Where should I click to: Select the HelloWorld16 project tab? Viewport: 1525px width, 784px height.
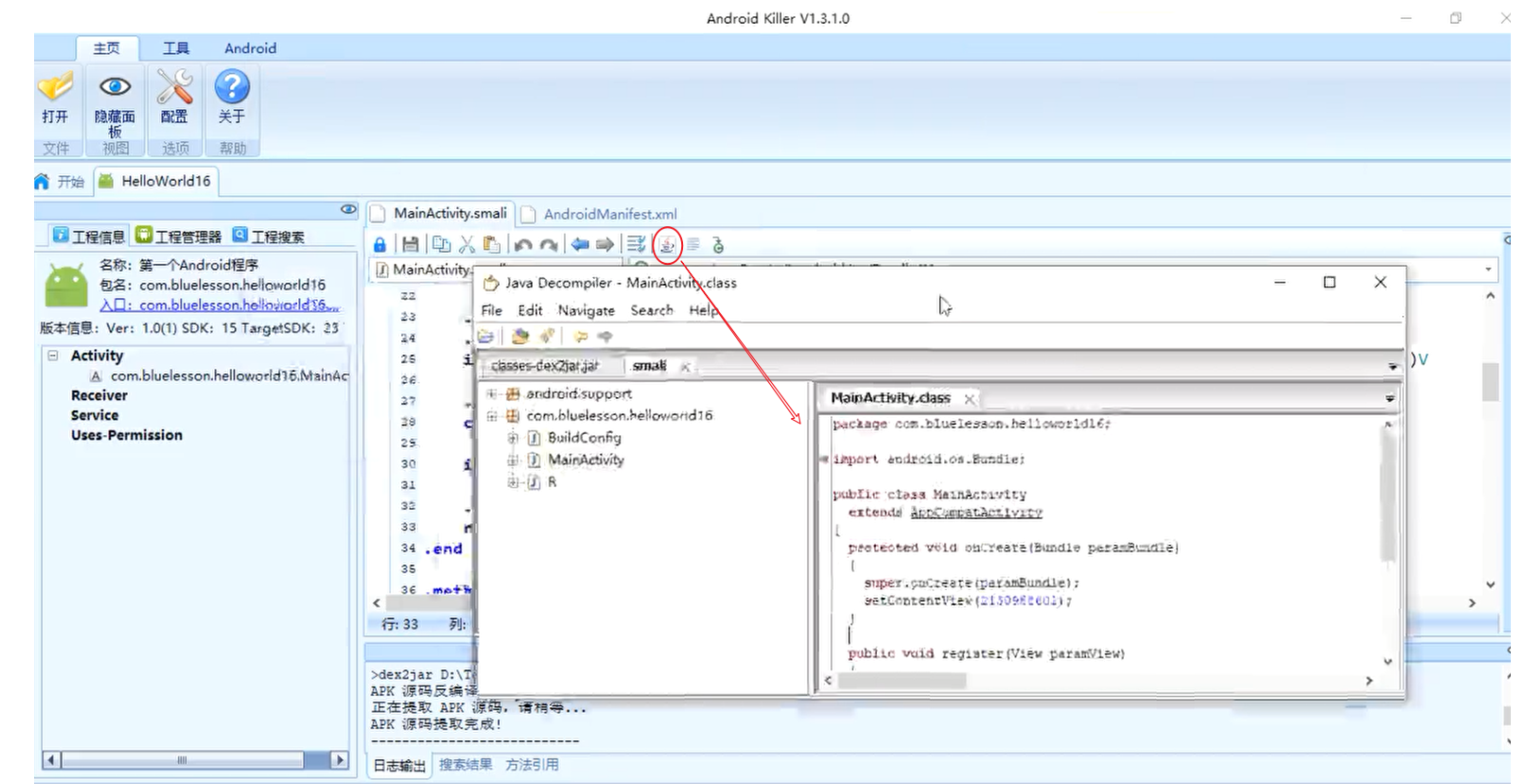[x=155, y=181]
